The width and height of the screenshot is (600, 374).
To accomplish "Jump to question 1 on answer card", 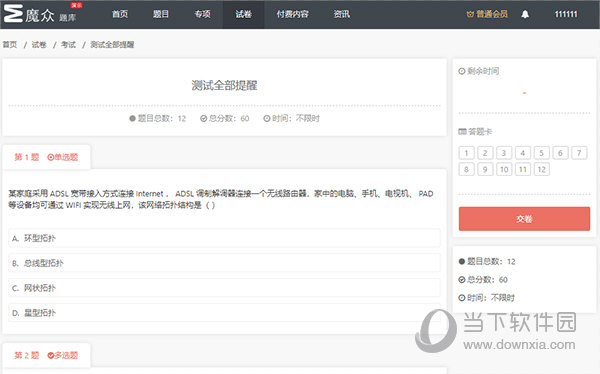I will click(x=466, y=153).
